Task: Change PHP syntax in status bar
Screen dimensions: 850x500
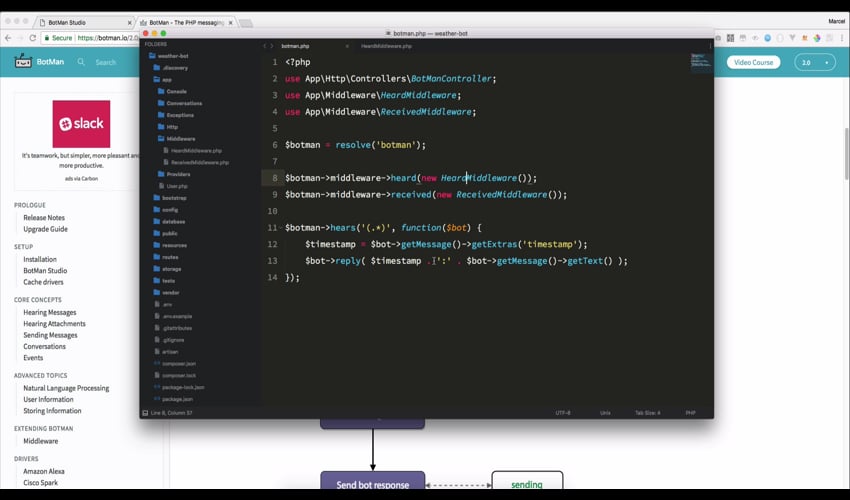Action: coord(690,413)
